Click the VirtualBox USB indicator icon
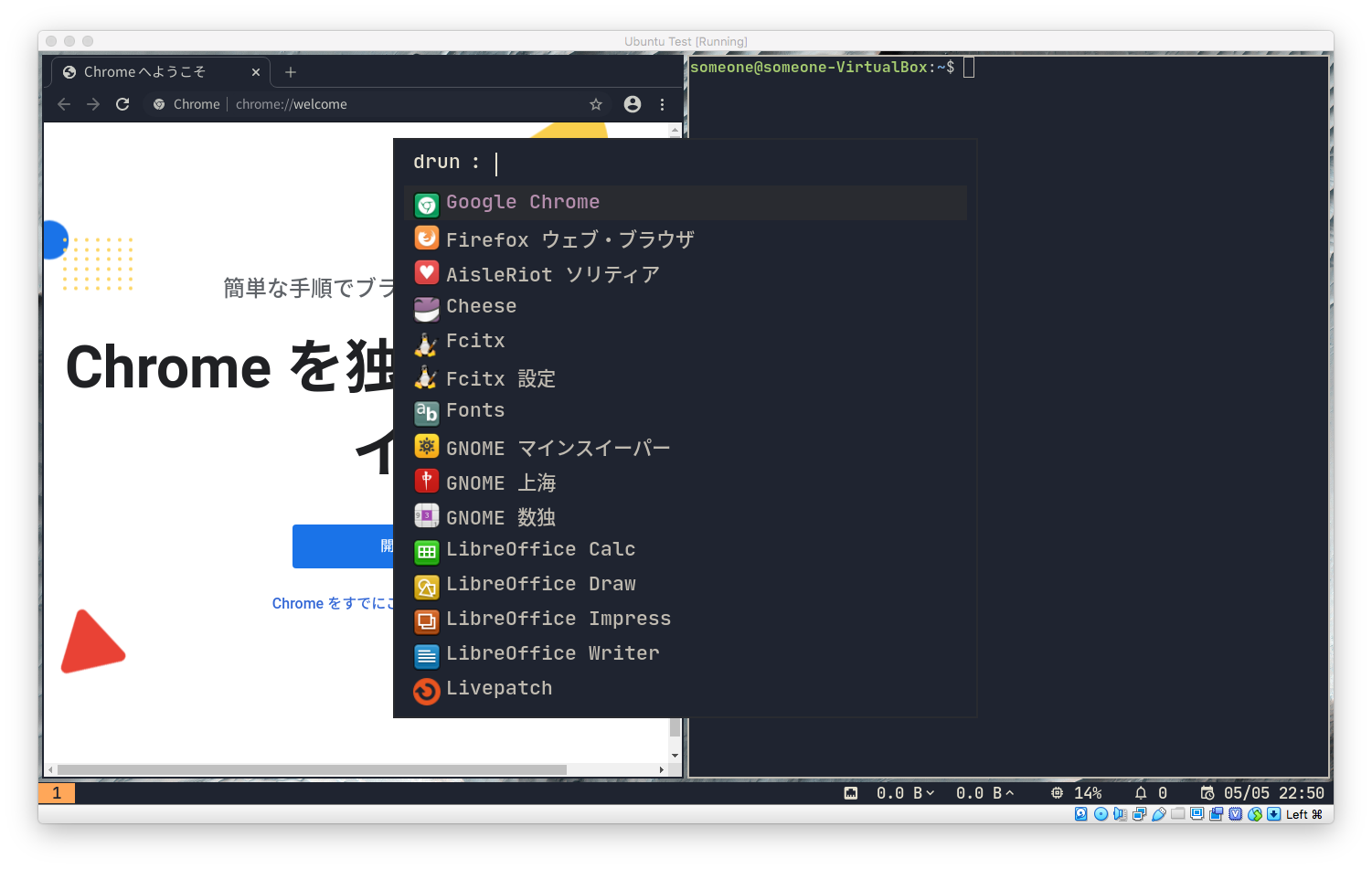Viewport: 1372px width, 869px height. (1159, 814)
